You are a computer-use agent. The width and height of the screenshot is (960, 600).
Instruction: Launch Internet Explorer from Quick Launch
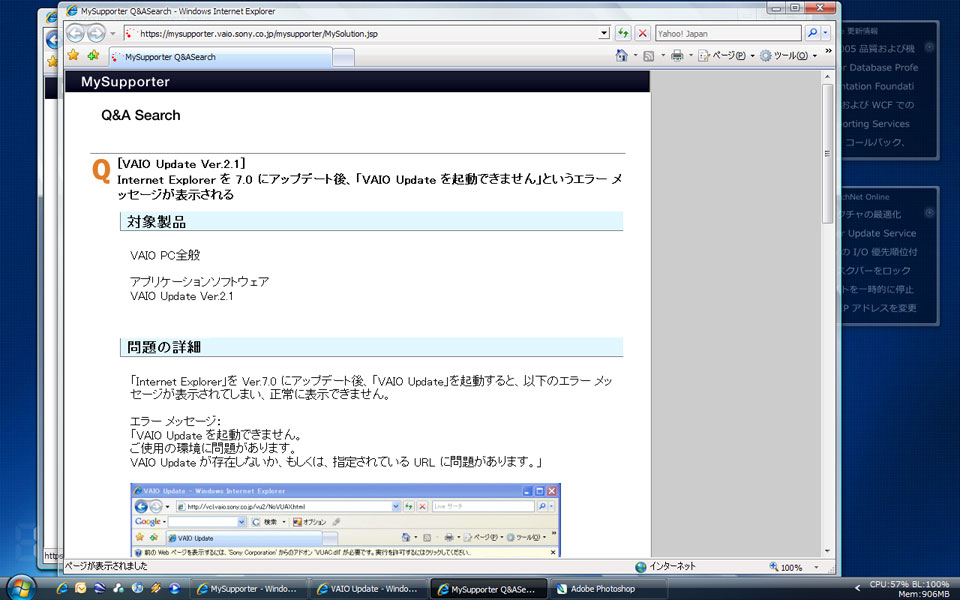[x=62, y=588]
